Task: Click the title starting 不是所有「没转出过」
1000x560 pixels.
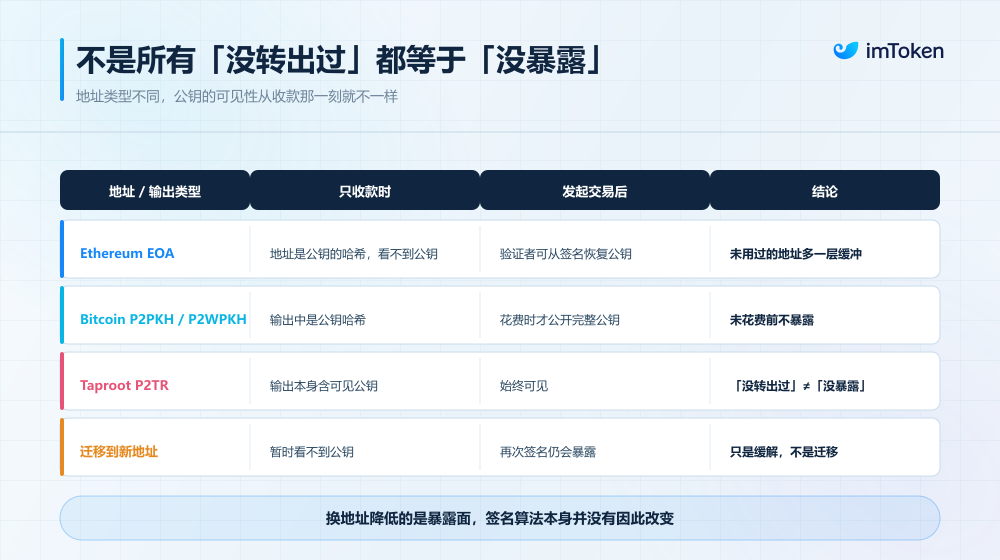Action: pos(341,61)
